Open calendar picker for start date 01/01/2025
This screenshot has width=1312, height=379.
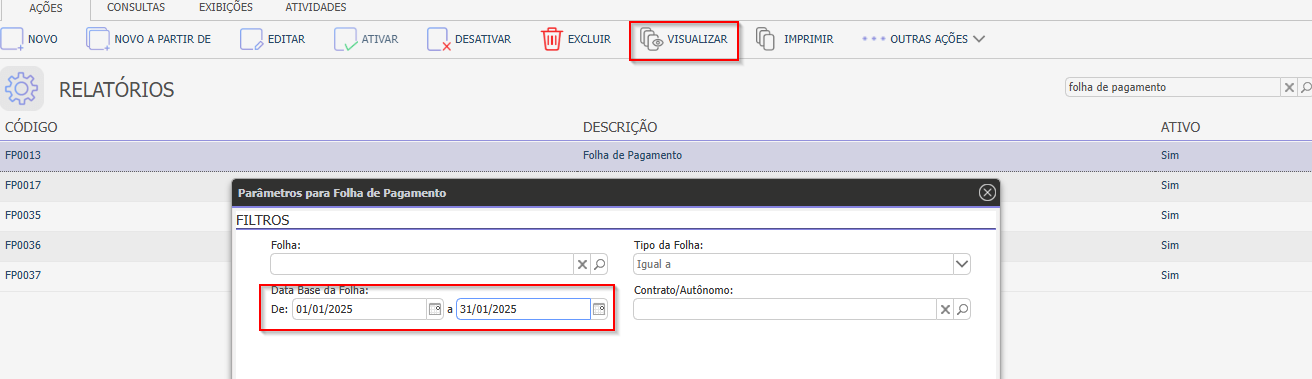435,309
